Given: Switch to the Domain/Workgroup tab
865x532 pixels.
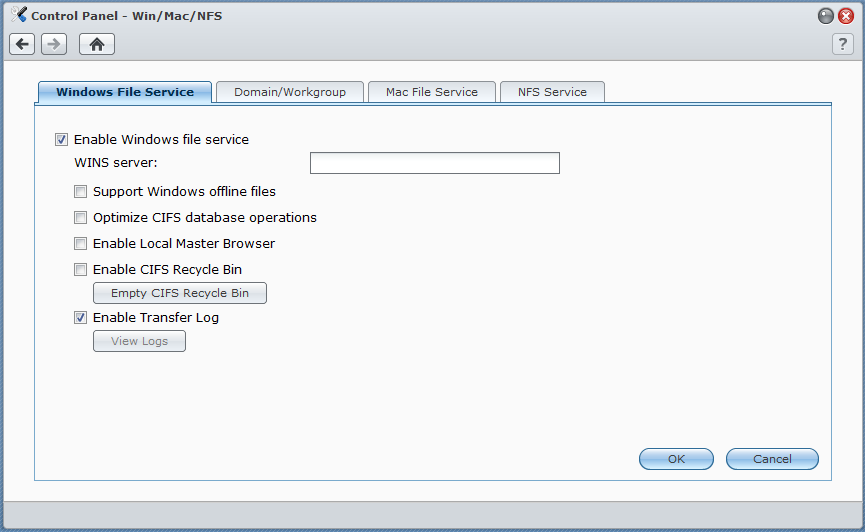Looking at the screenshot, I should [x=290, y=92].
